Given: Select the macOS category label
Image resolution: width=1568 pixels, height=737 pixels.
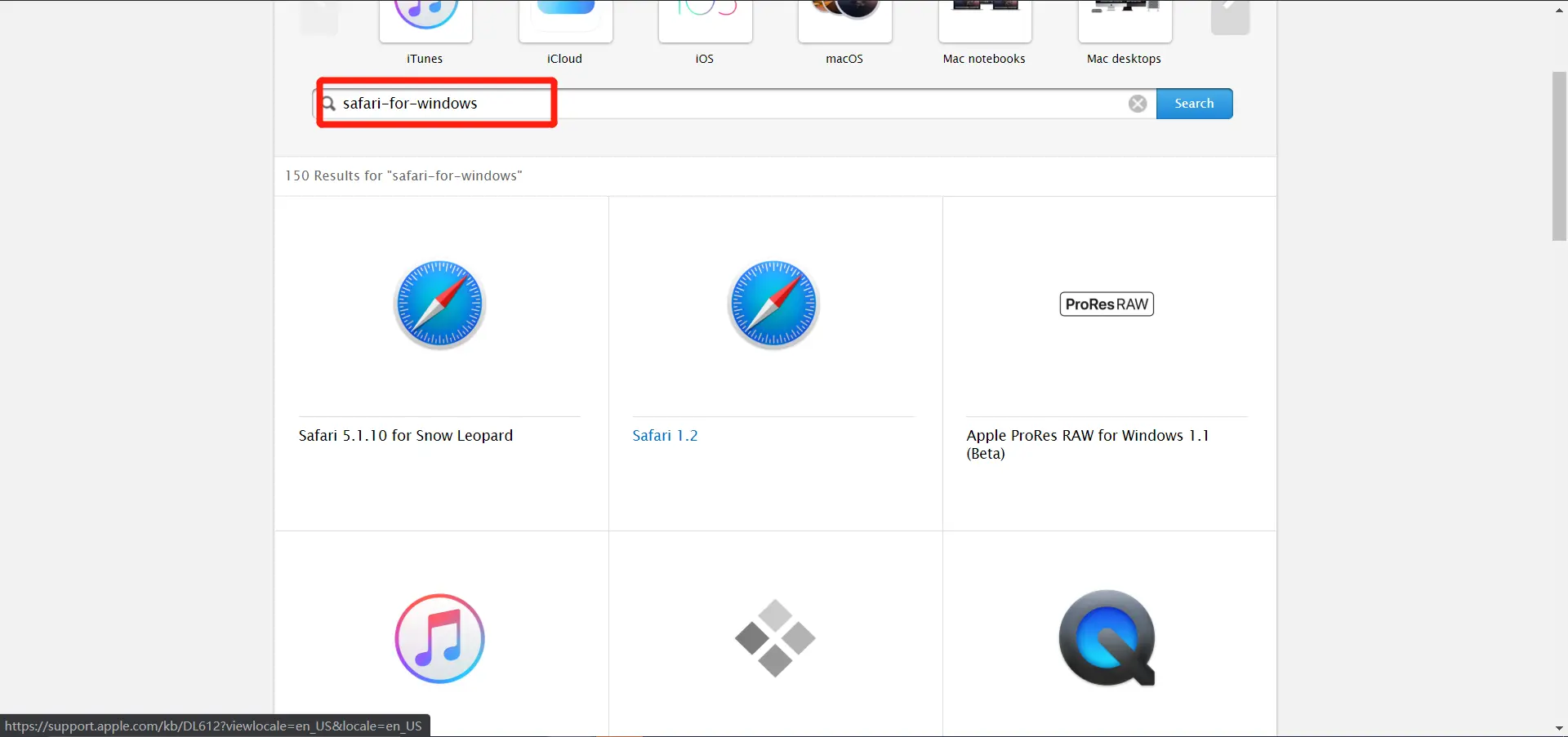Looking at the screenshot, I should [844, 59].
